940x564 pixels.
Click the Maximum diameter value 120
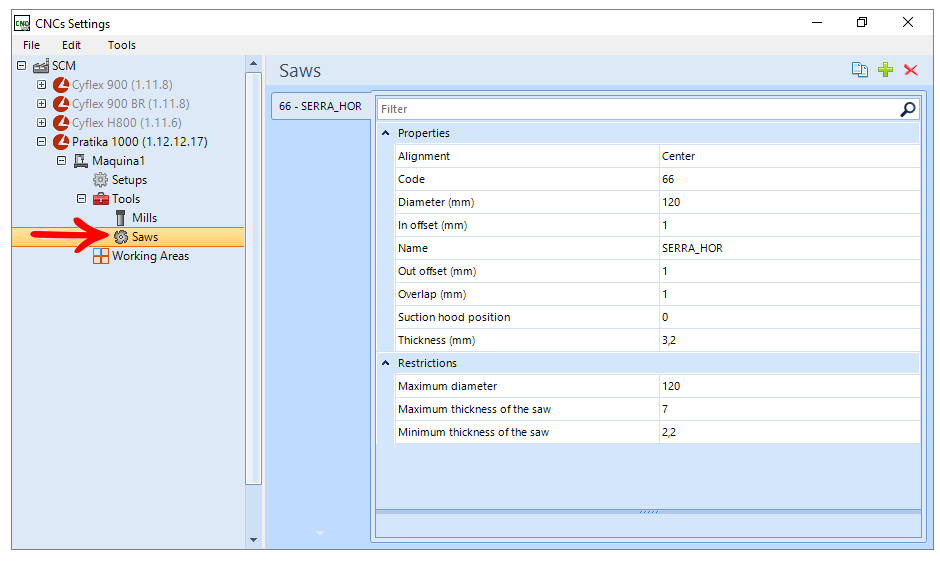[790, 386]
